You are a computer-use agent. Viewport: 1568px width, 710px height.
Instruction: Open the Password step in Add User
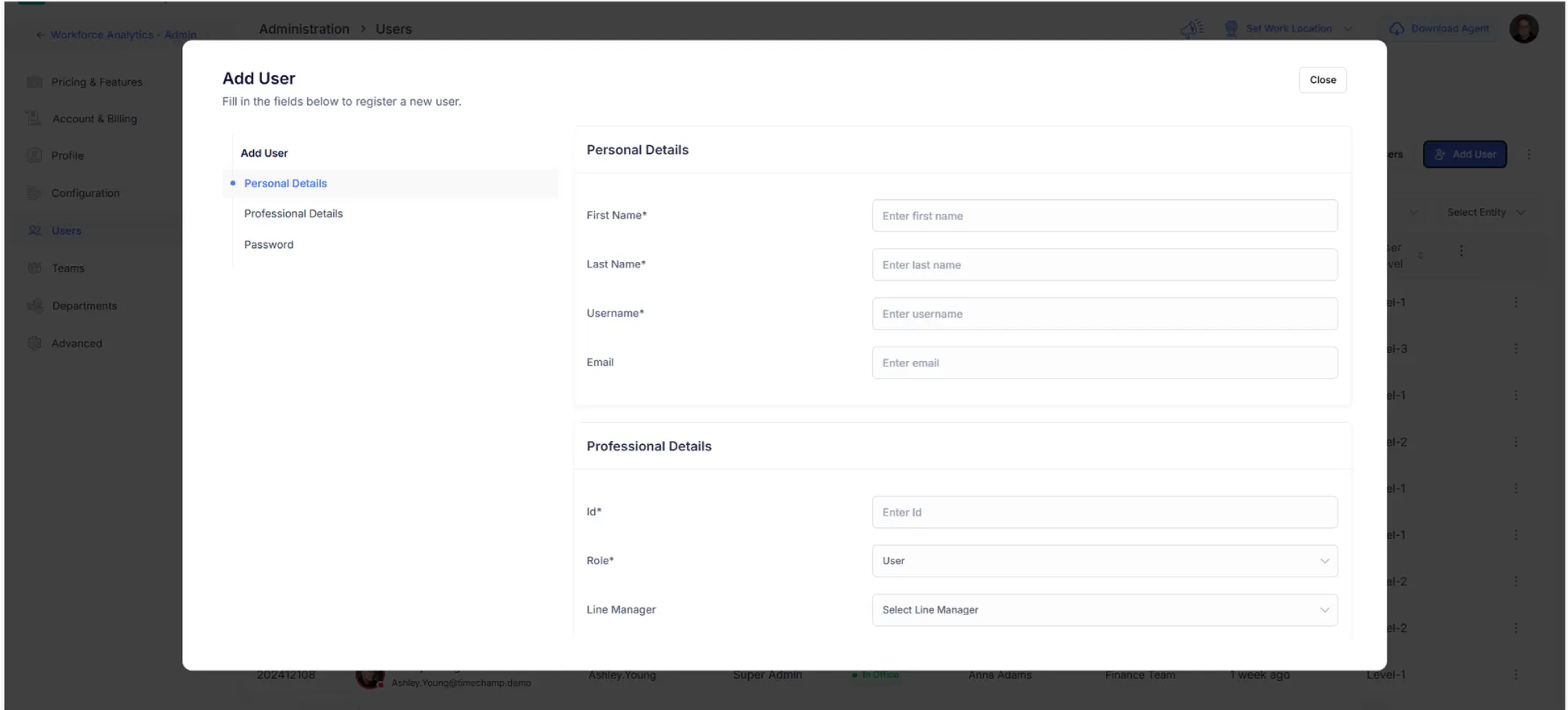click(269, 244)
